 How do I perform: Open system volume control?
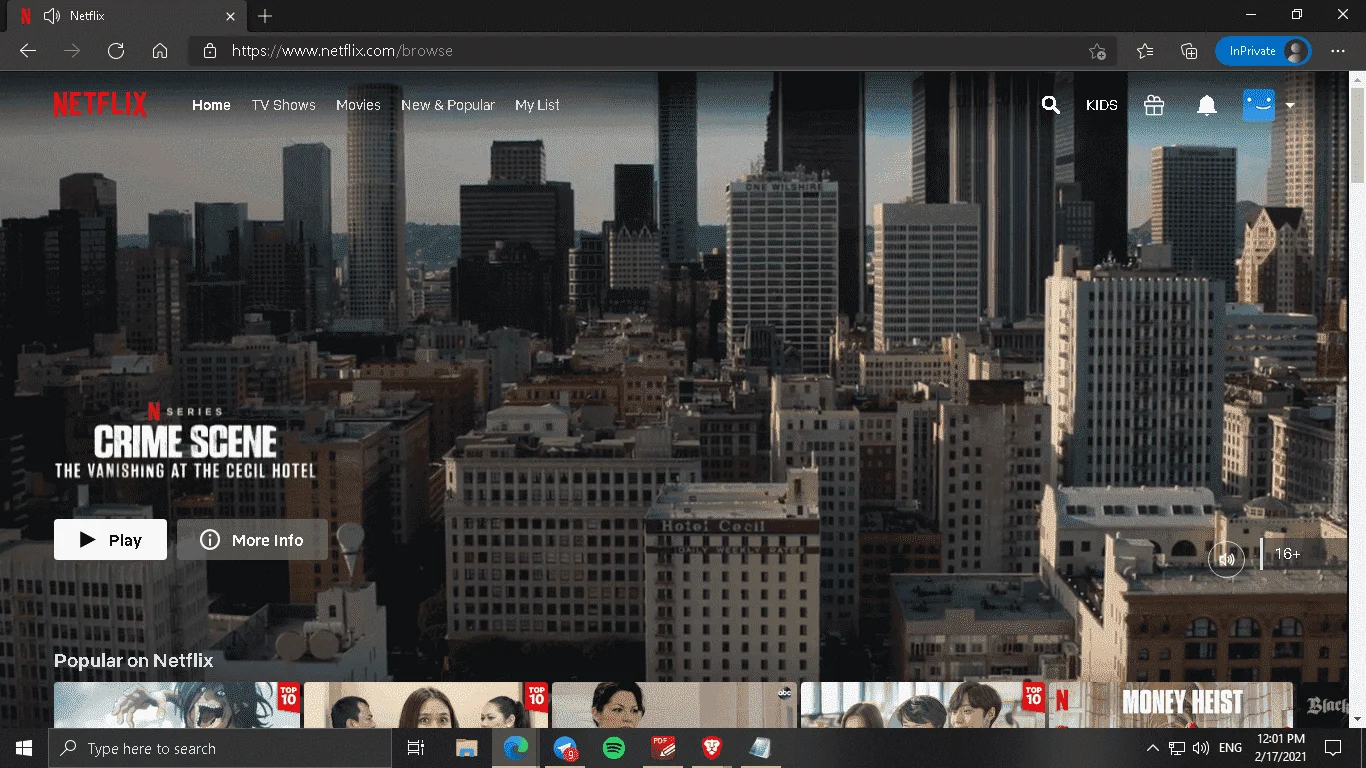tap(1201, 748)
